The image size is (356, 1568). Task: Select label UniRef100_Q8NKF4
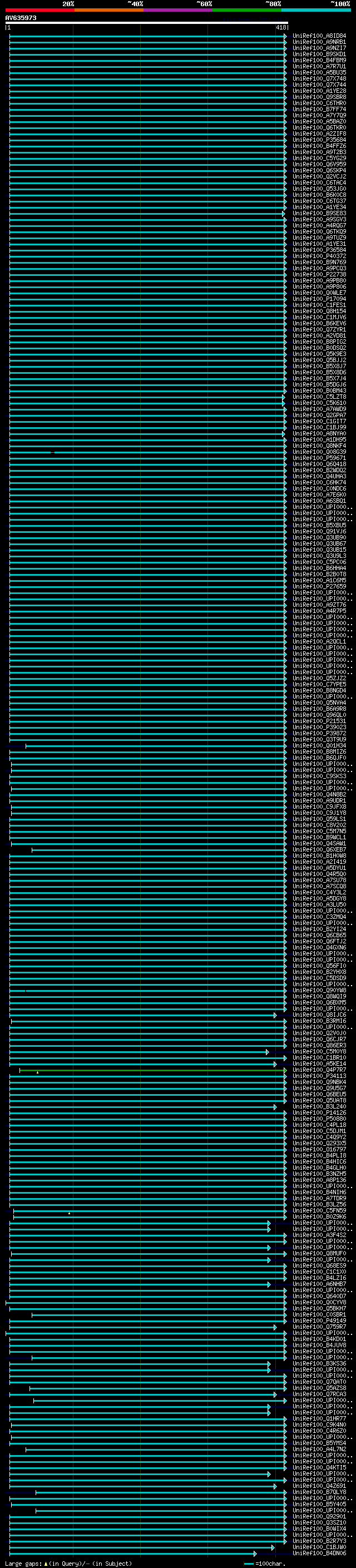319,446
